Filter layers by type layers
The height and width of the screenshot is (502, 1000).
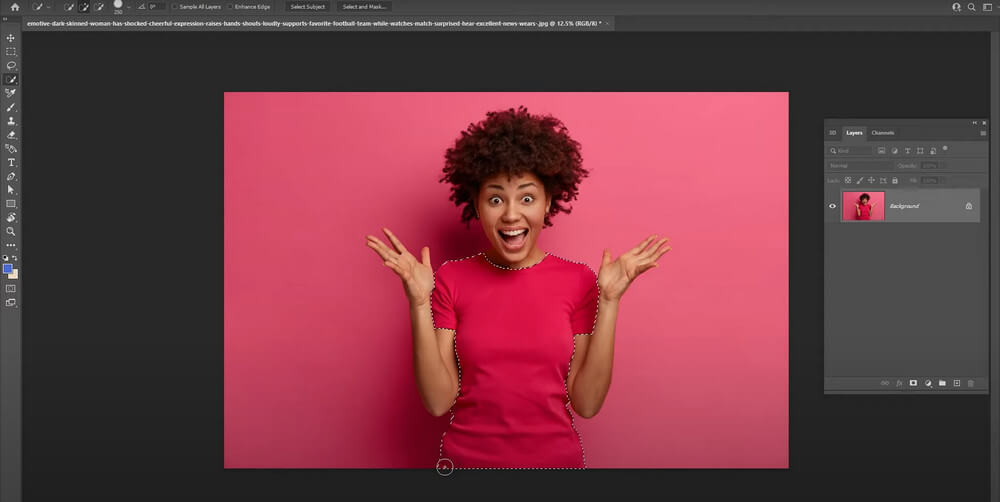tap(908, 151)
